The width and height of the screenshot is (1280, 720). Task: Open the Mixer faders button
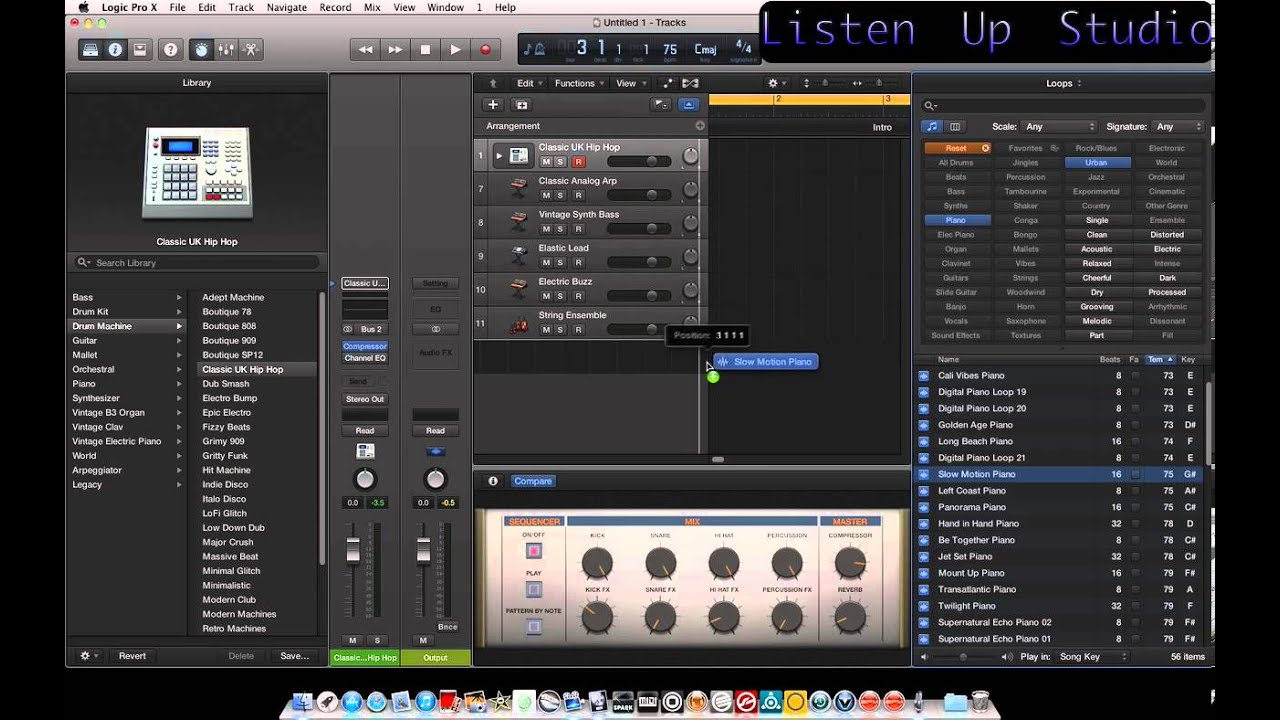(226, 49)
